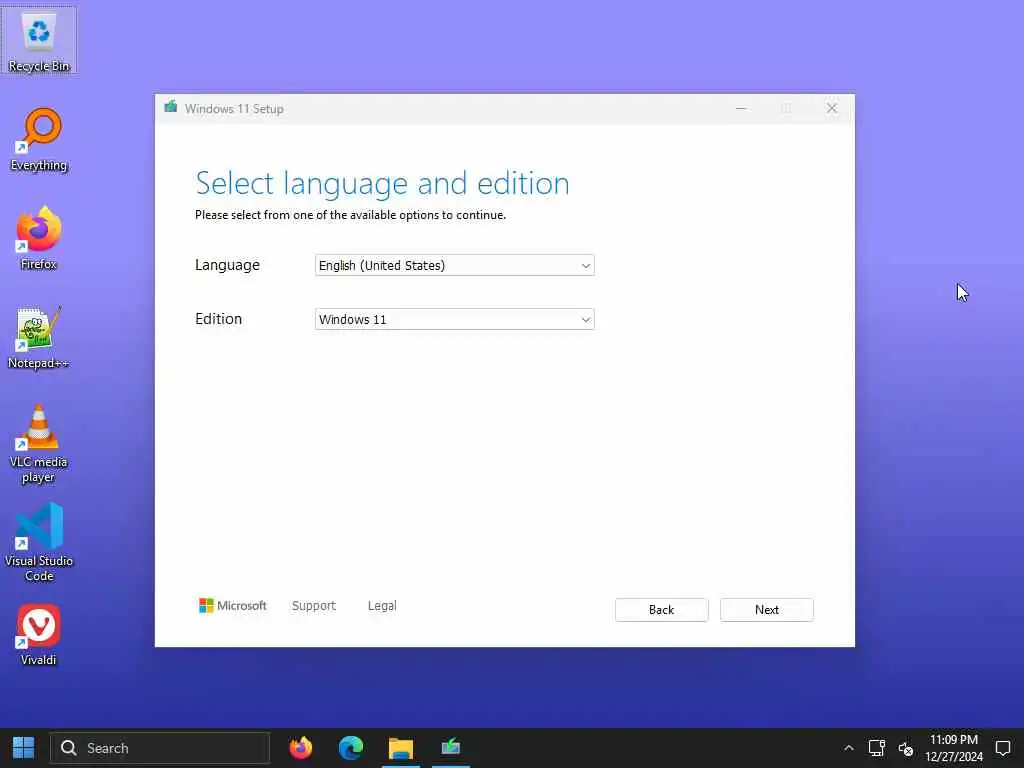Image resolution: width=1024 pixels, height=768 pixels.
Task: Go Back to the previous setup page
Action: [662, 610]
